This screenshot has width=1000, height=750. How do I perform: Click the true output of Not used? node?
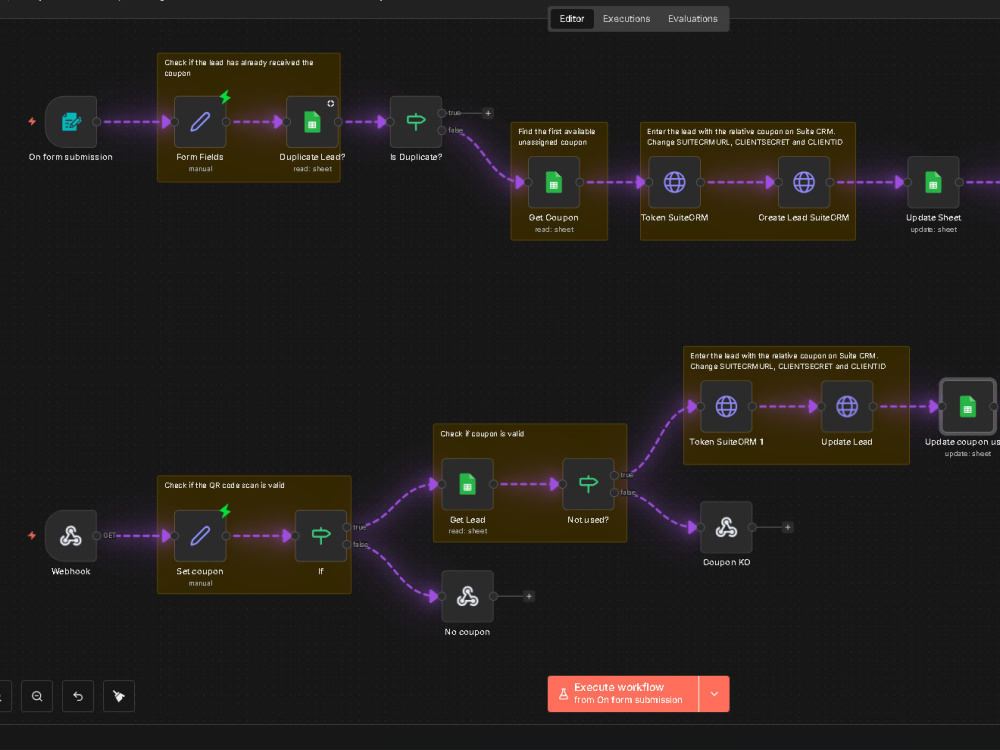click(x=614, y=475)
